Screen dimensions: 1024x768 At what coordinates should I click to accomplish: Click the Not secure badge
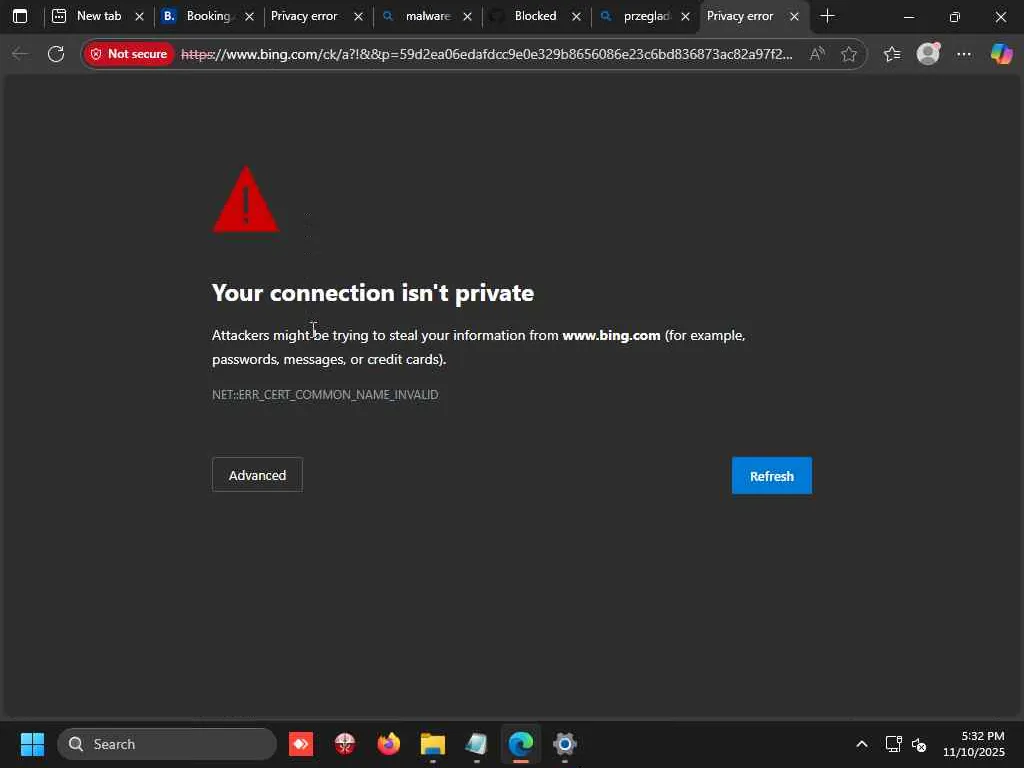(x=129, y=54)
